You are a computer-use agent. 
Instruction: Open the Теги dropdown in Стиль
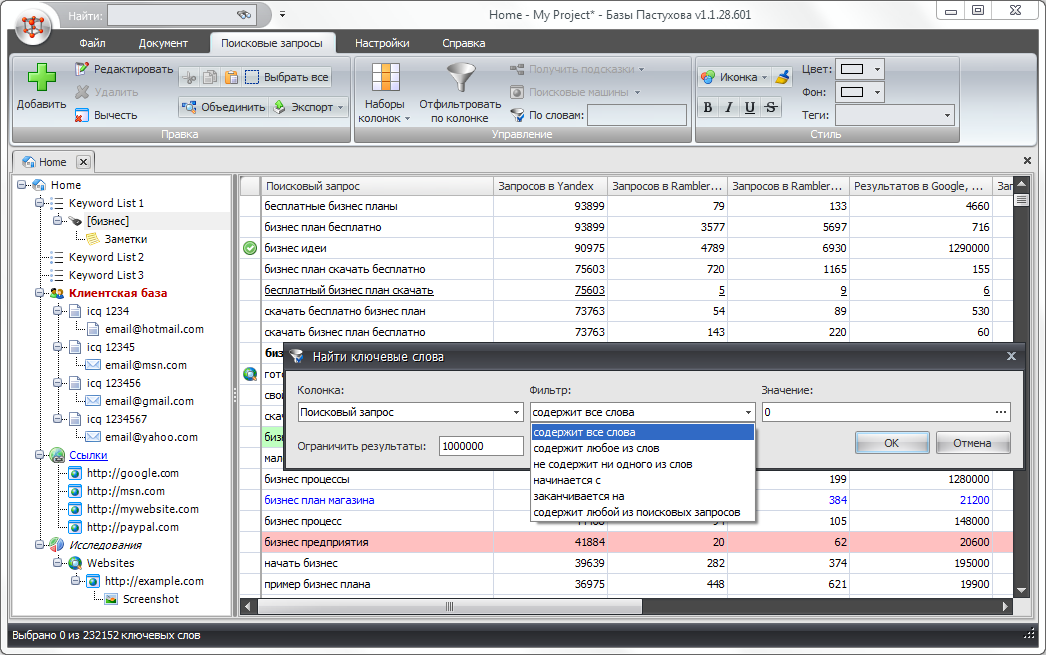tap(947, 116)
